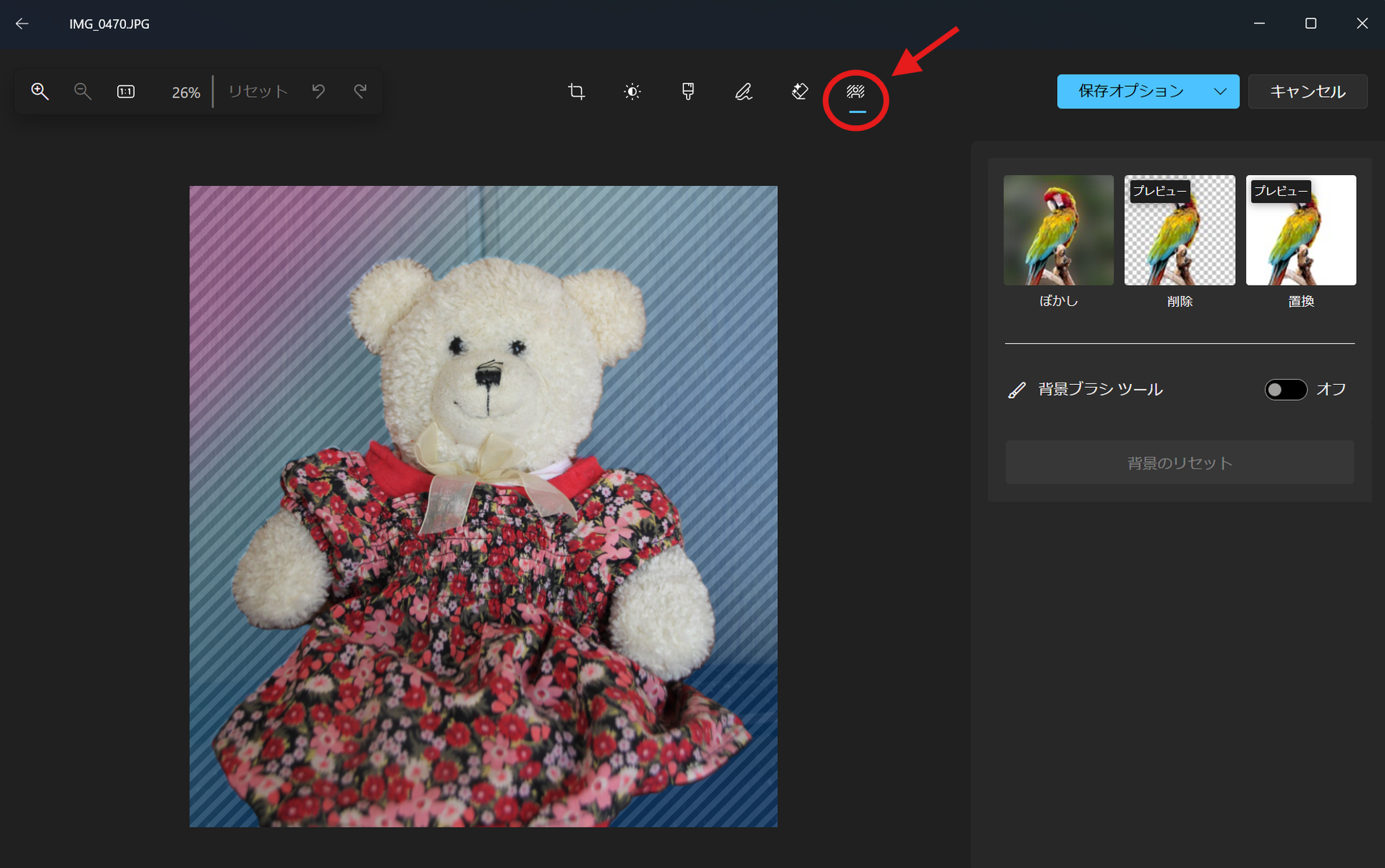Screen dimensions: 1385x868
Task: Select the 置換 background option
Action: click(x=1300, y=231)
